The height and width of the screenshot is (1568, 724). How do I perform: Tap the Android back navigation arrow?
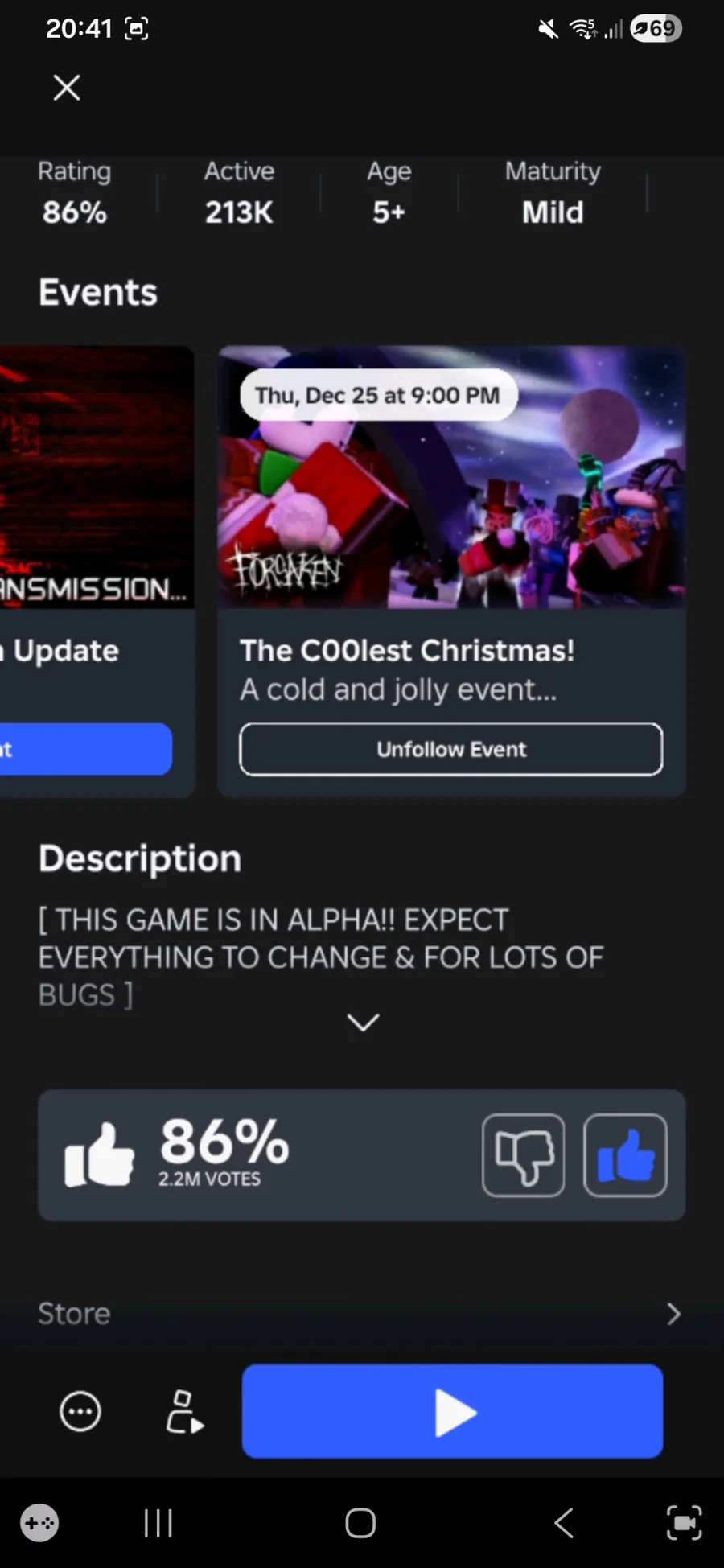[564, 1523]
